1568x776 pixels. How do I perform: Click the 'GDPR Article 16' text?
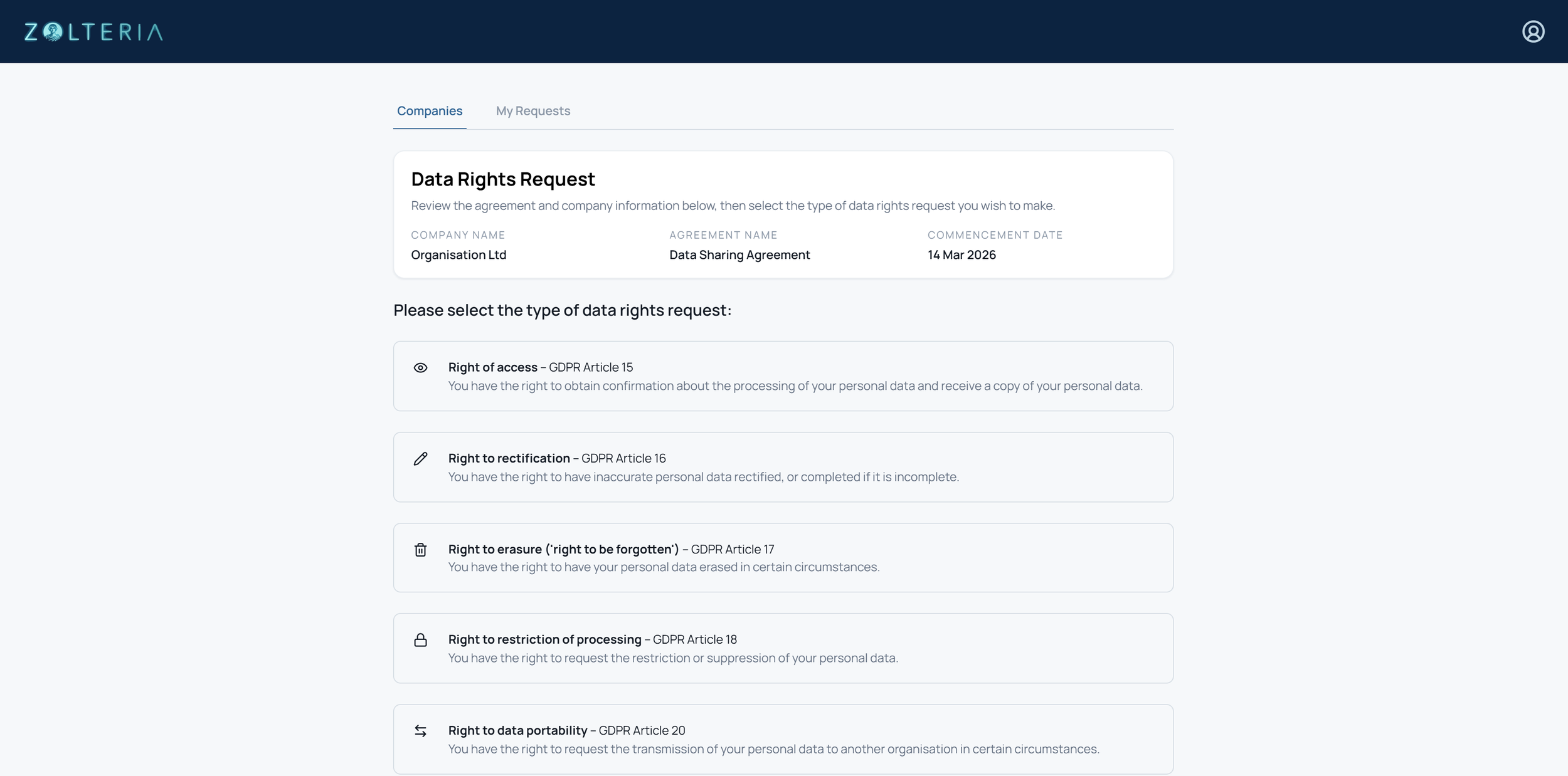tap(623, 458)
